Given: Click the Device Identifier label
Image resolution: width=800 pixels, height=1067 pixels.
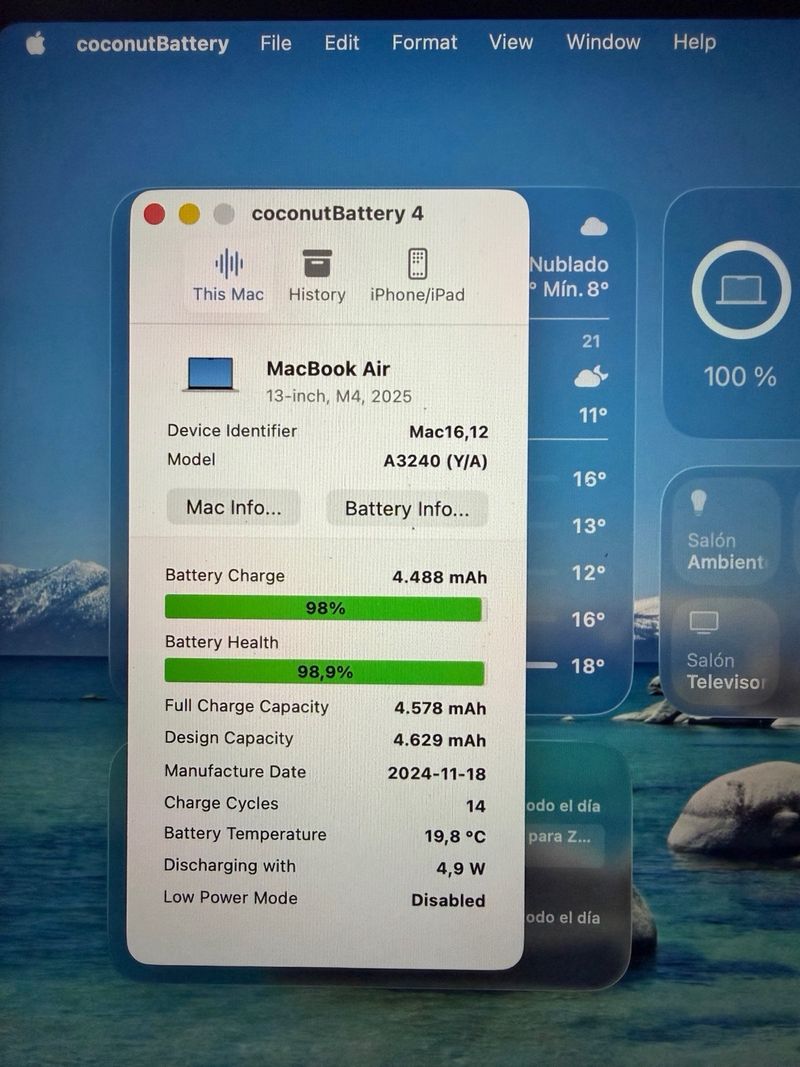Looking at the screenshot, I should tap(232, 431).
